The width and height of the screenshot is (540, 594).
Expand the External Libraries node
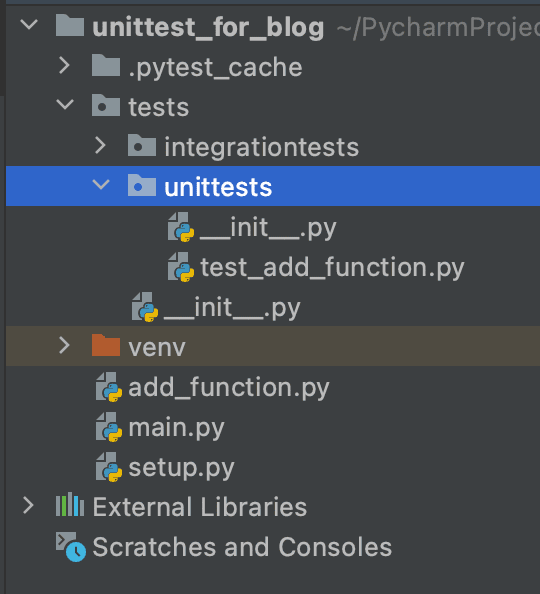pyautogui.click(x=28, y=505)
